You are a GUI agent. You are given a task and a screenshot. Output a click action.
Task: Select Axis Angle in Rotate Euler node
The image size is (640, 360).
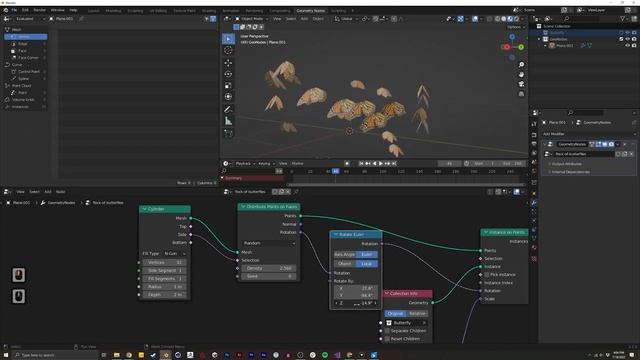pyautogui.click(x=345, y=255)
